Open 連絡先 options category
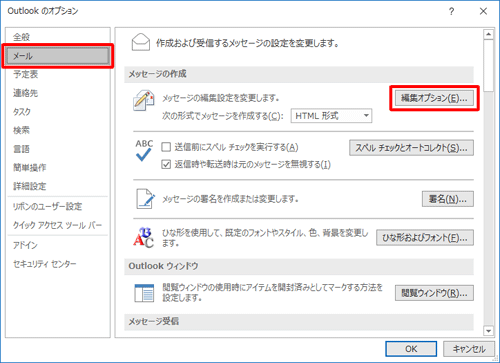The height and width of the screenshot is (363, 500). coord(57,93)
